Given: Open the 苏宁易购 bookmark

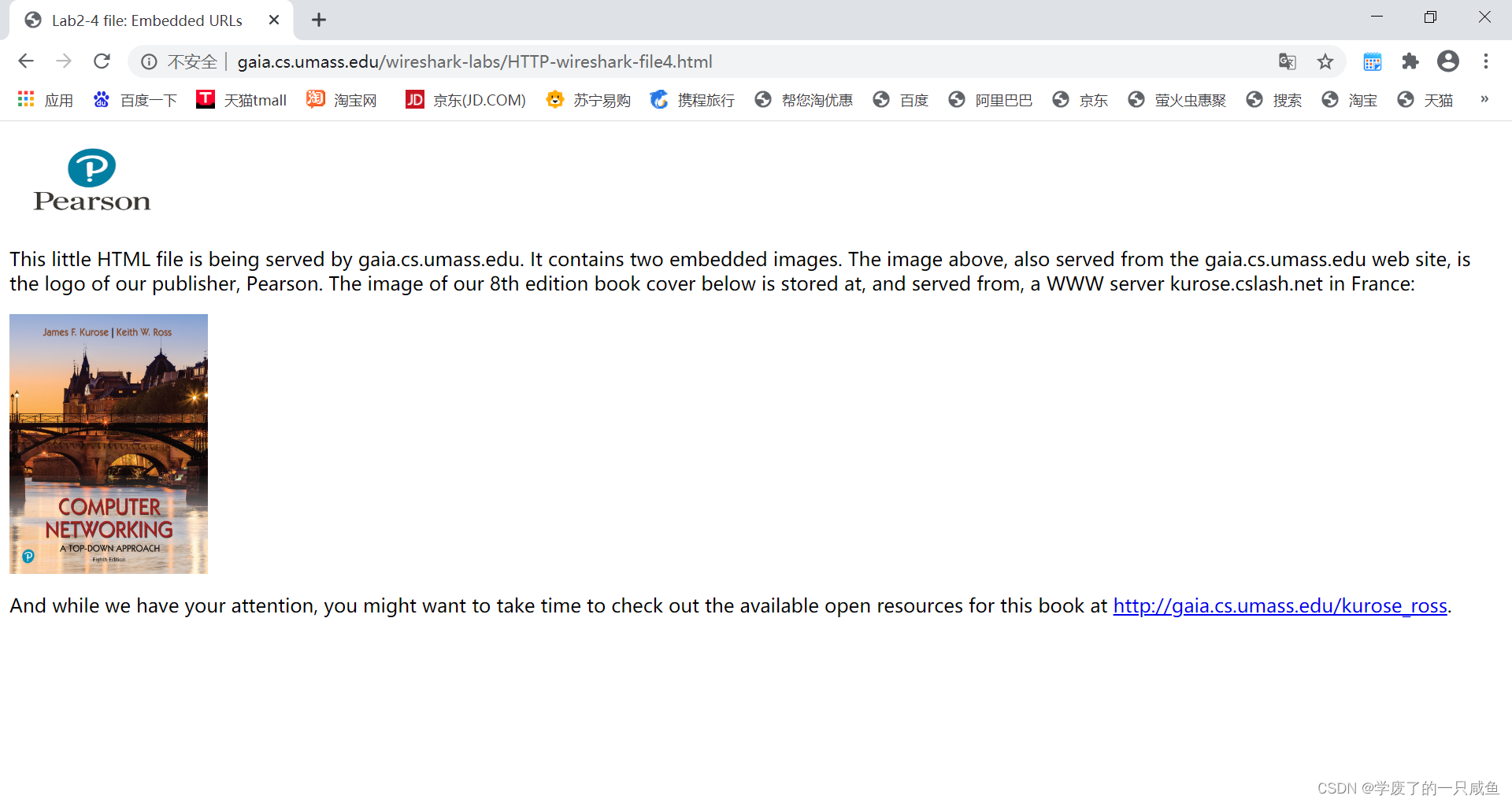Looking at the screenshot, I should tap(588, 100).
